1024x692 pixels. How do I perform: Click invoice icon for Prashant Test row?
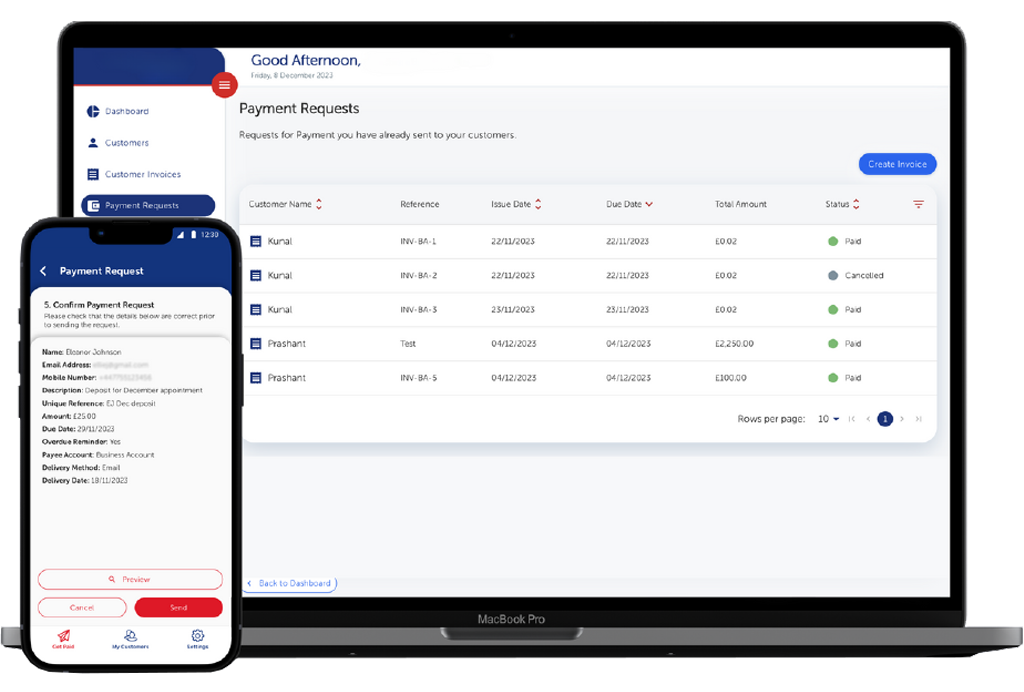pyautogui.click(x=255, y=344)
